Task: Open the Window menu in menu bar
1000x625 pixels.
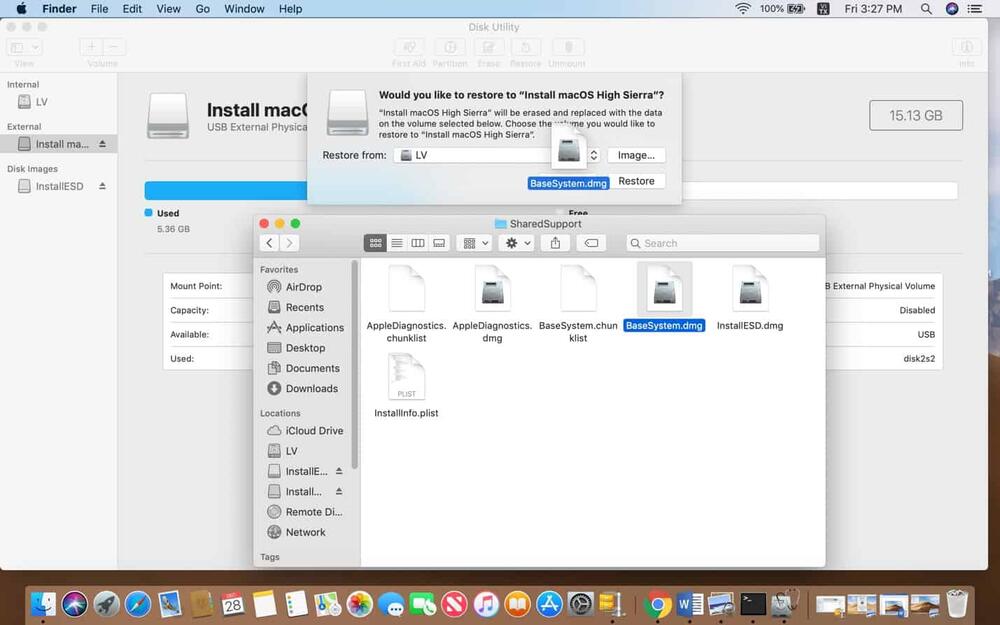Action: (244, 9)
